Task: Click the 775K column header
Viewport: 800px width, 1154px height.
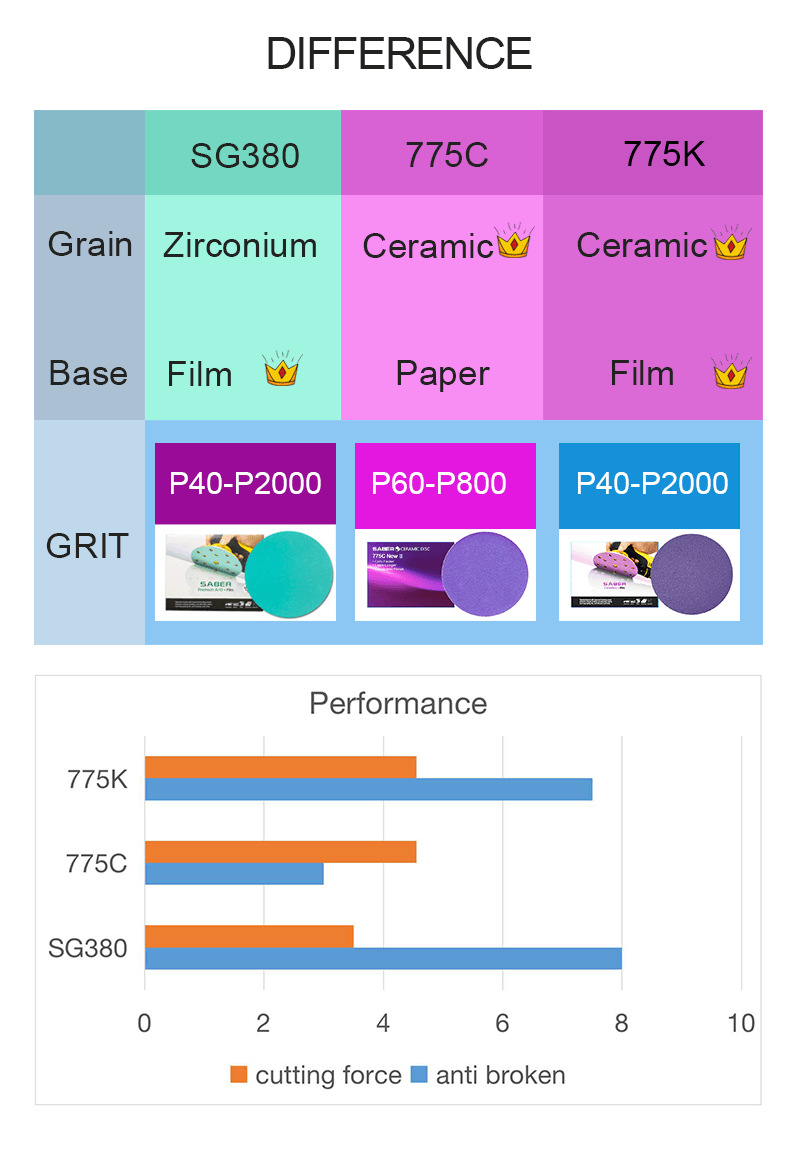Action: click(x=653, y=153)
